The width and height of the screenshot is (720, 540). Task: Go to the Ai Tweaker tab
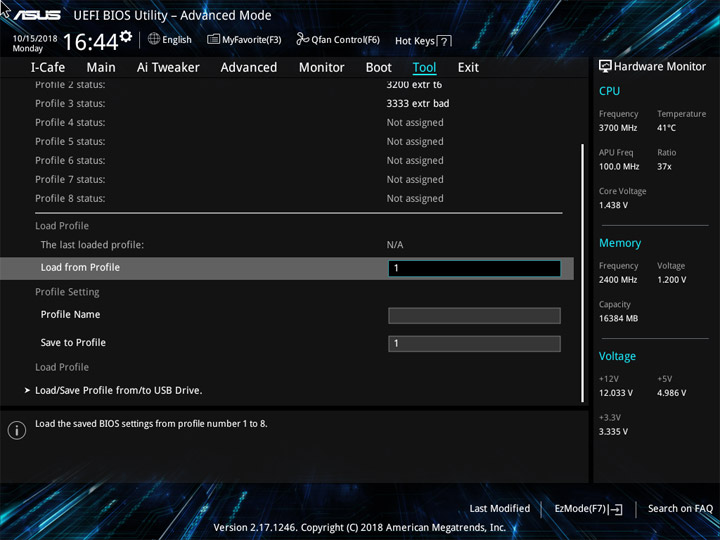(x=168, y=68)
